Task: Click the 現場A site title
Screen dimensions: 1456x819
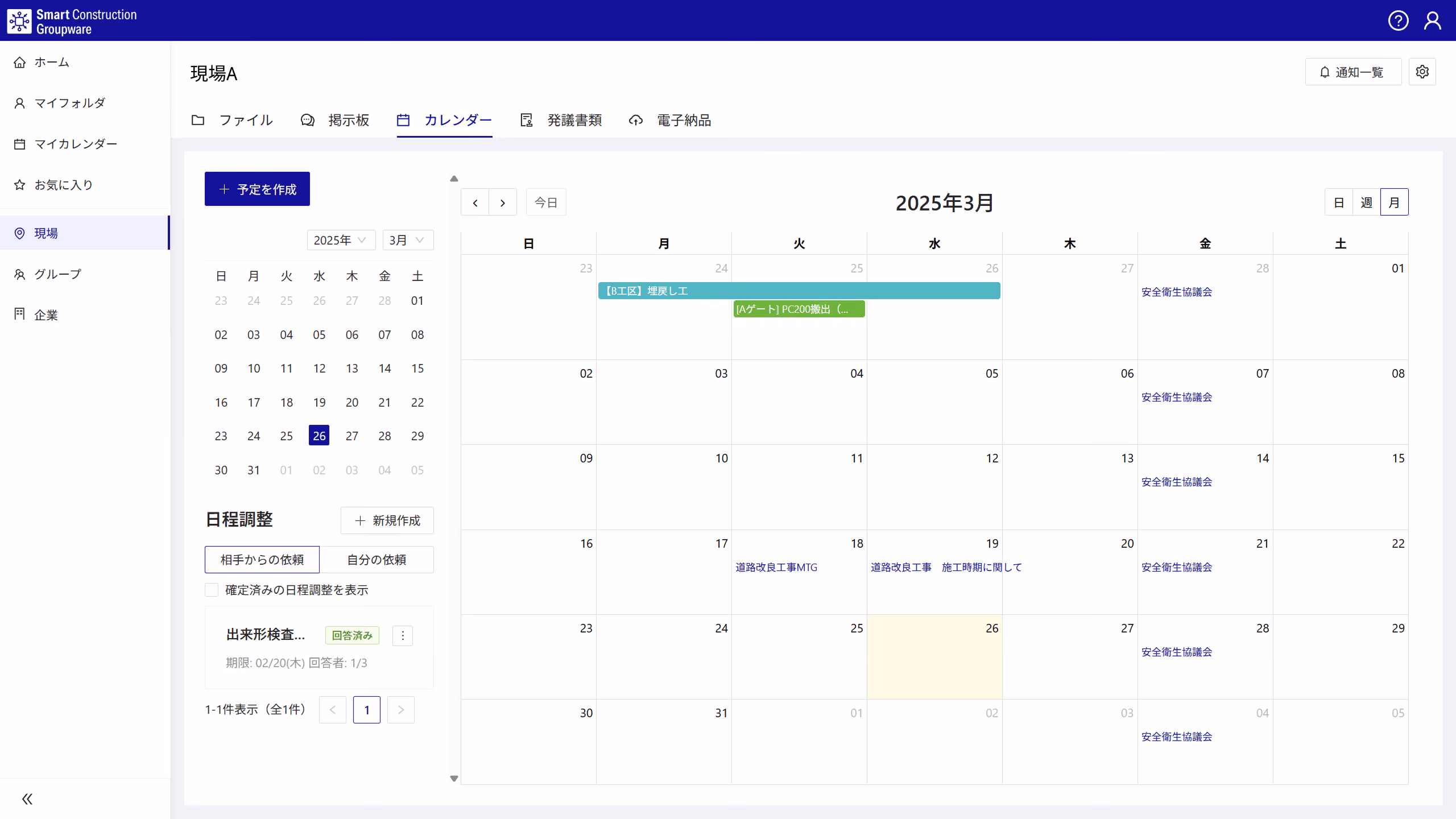Action: [214, 73]
